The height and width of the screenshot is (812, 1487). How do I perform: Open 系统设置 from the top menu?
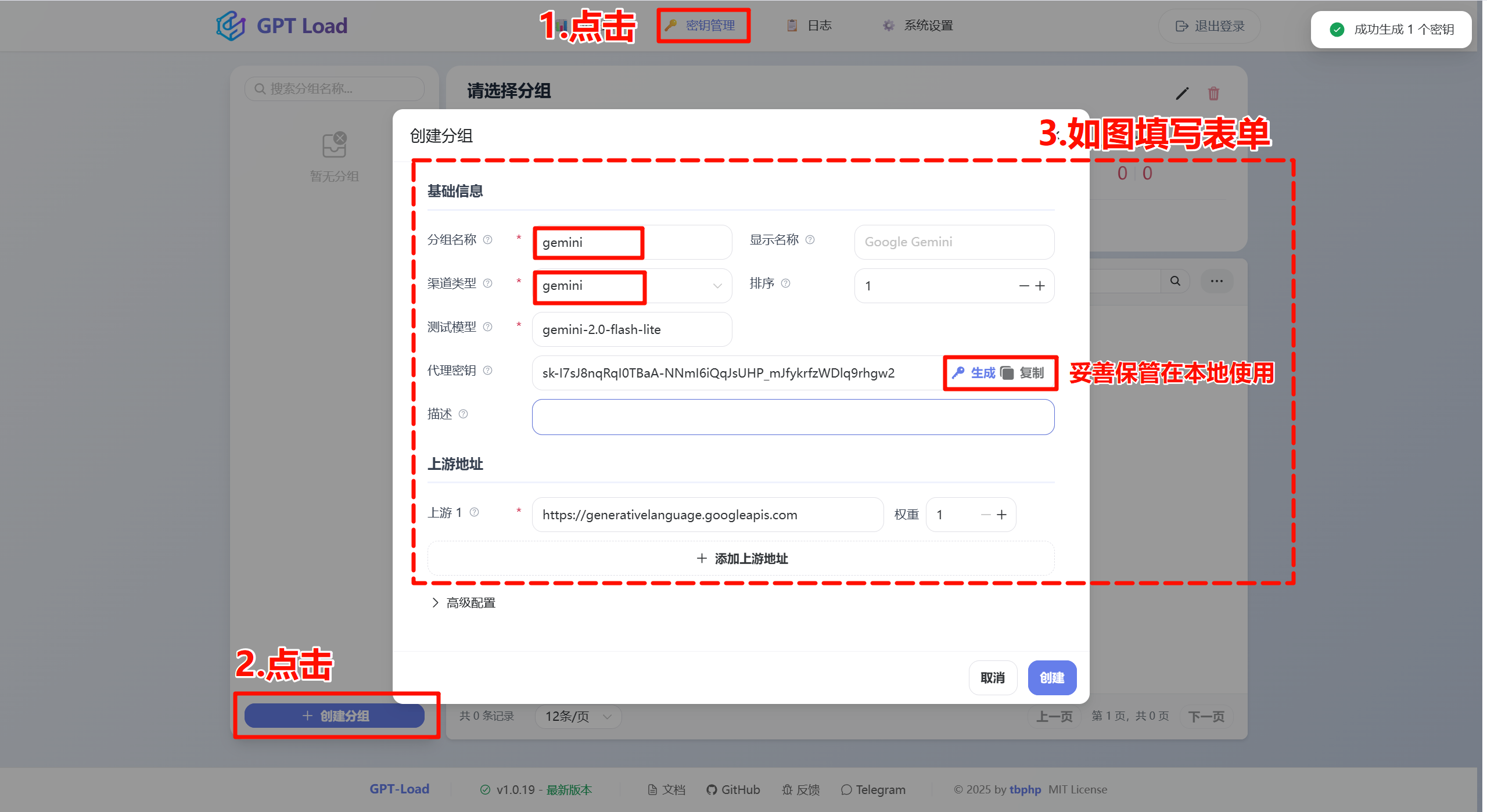(x=917, y=25)
